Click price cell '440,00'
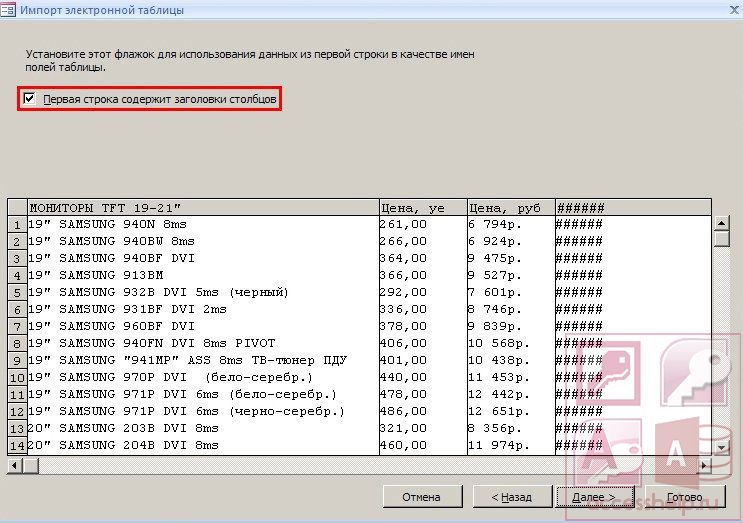 (x=423, y=378)
